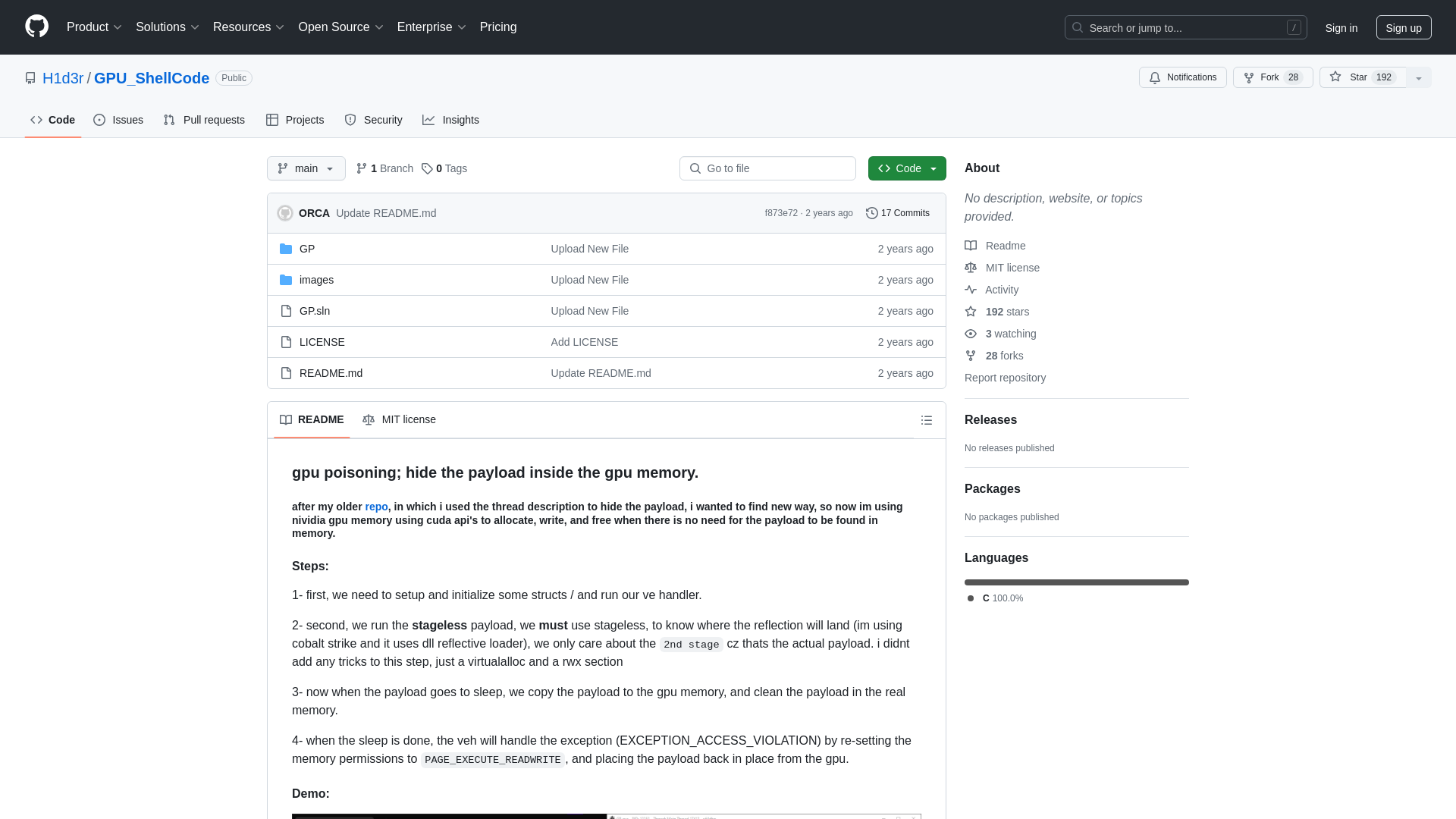
Task: Click the Releases heading link
Action: 990,420
